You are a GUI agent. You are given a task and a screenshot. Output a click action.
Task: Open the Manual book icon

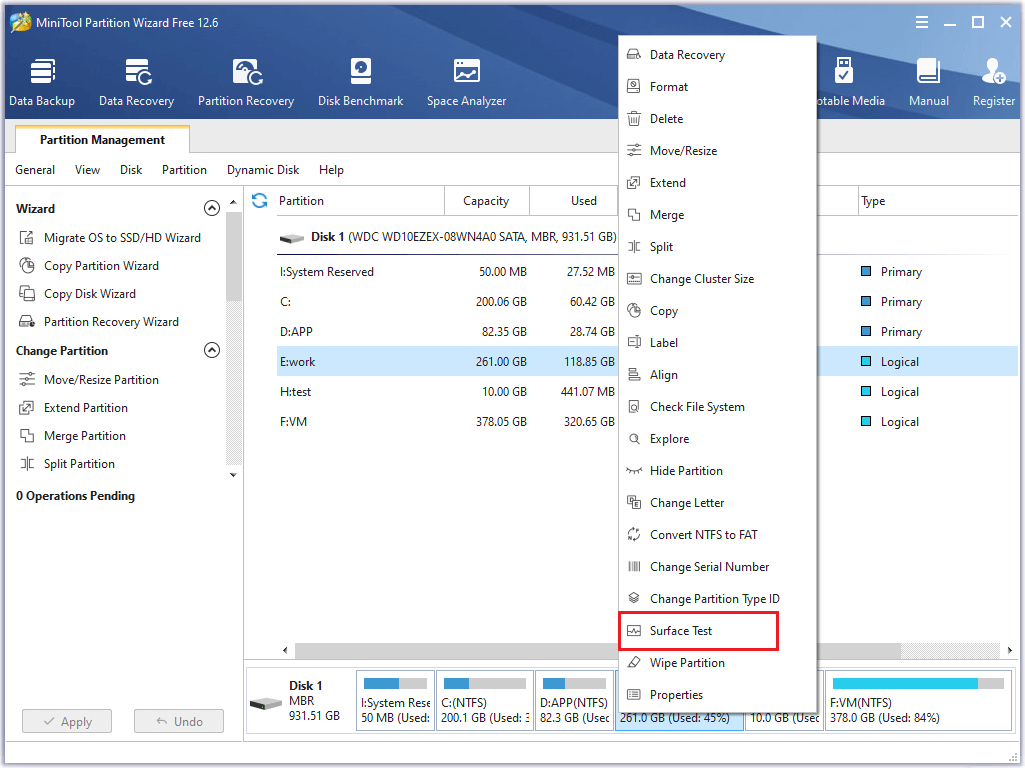click(x=928, y=72)
